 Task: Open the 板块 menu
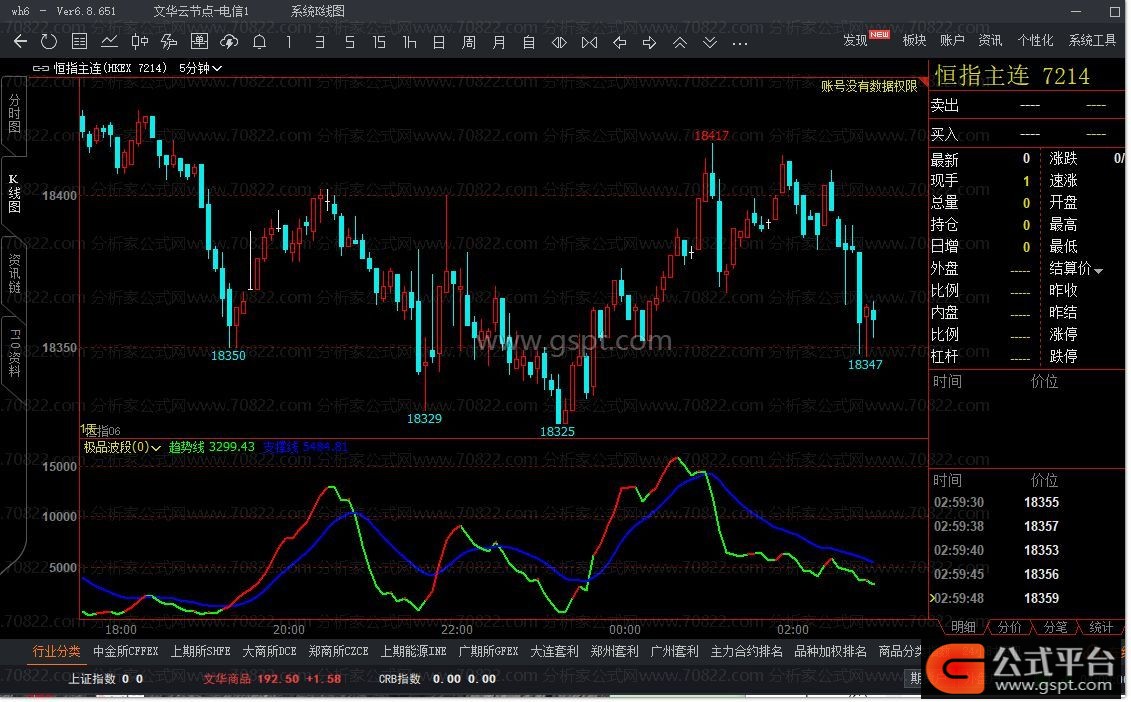tap(914, 40)
